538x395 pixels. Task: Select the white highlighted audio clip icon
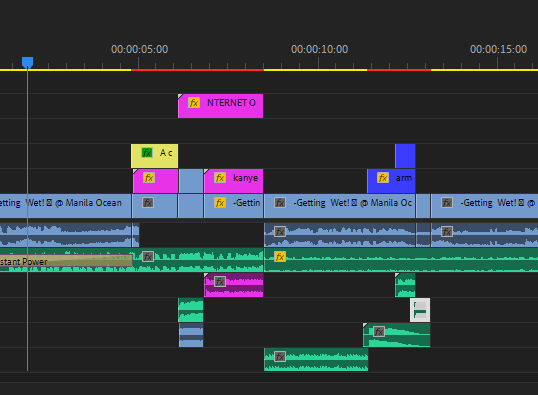(420, 310)
